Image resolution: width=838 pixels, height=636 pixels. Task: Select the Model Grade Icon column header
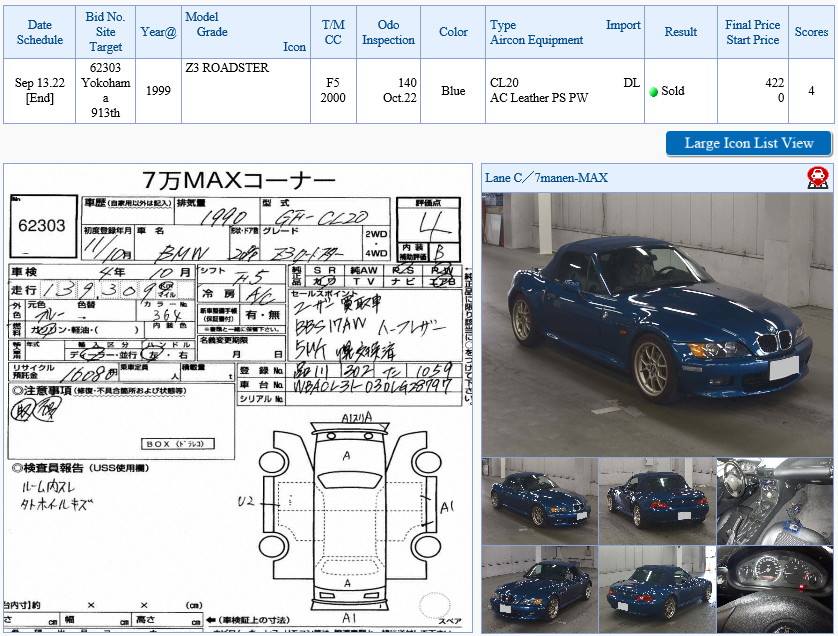pos(246,32)
